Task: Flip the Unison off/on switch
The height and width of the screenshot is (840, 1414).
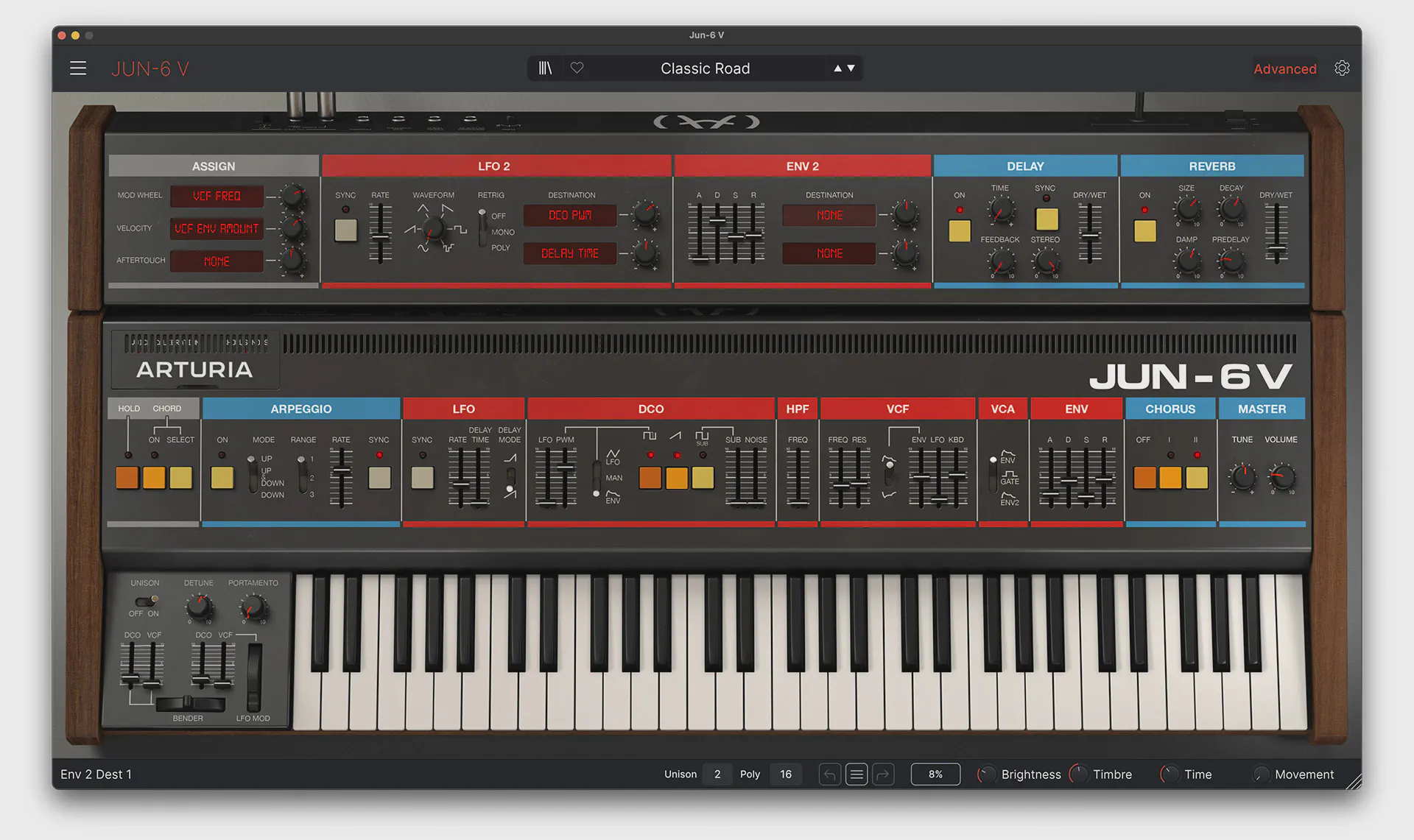Action: pyautogui.click(x=147, y=601)
